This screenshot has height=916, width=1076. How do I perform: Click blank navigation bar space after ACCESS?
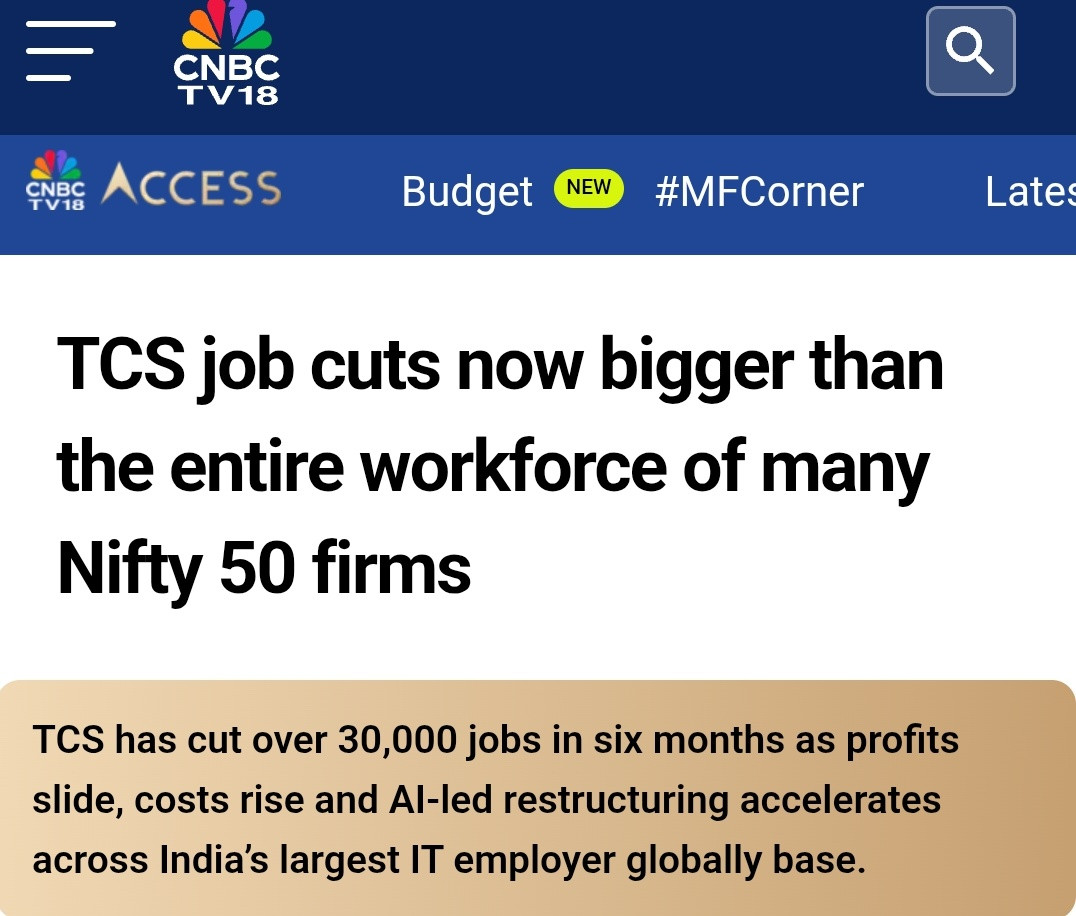(x=341, y=194)
